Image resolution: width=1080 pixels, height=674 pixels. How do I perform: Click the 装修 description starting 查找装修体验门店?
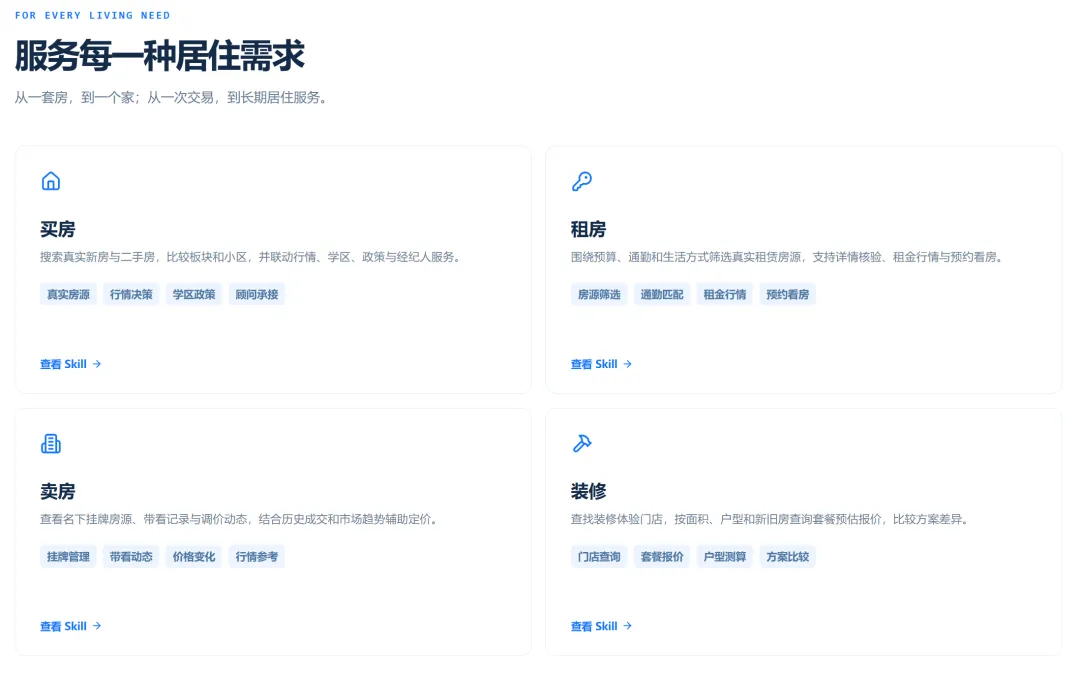coord(771,520)
